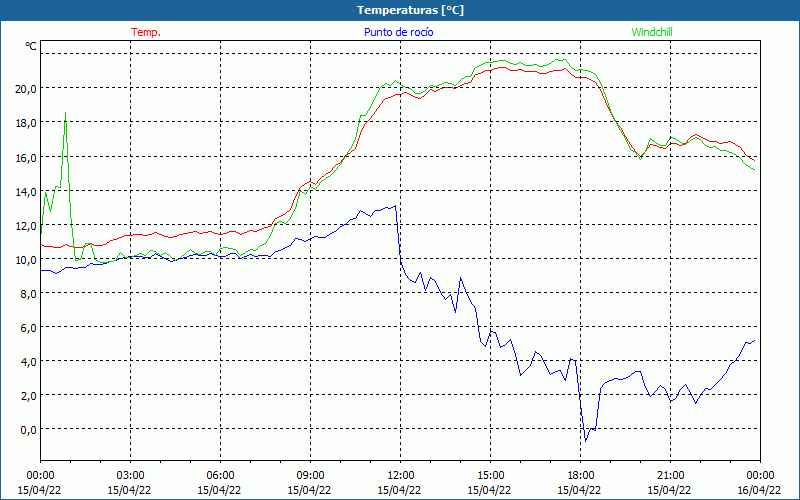Viewport: 800px width, 500px height.
Task: Click the 0,0 y-axis label
Action: tap(28, 429)
